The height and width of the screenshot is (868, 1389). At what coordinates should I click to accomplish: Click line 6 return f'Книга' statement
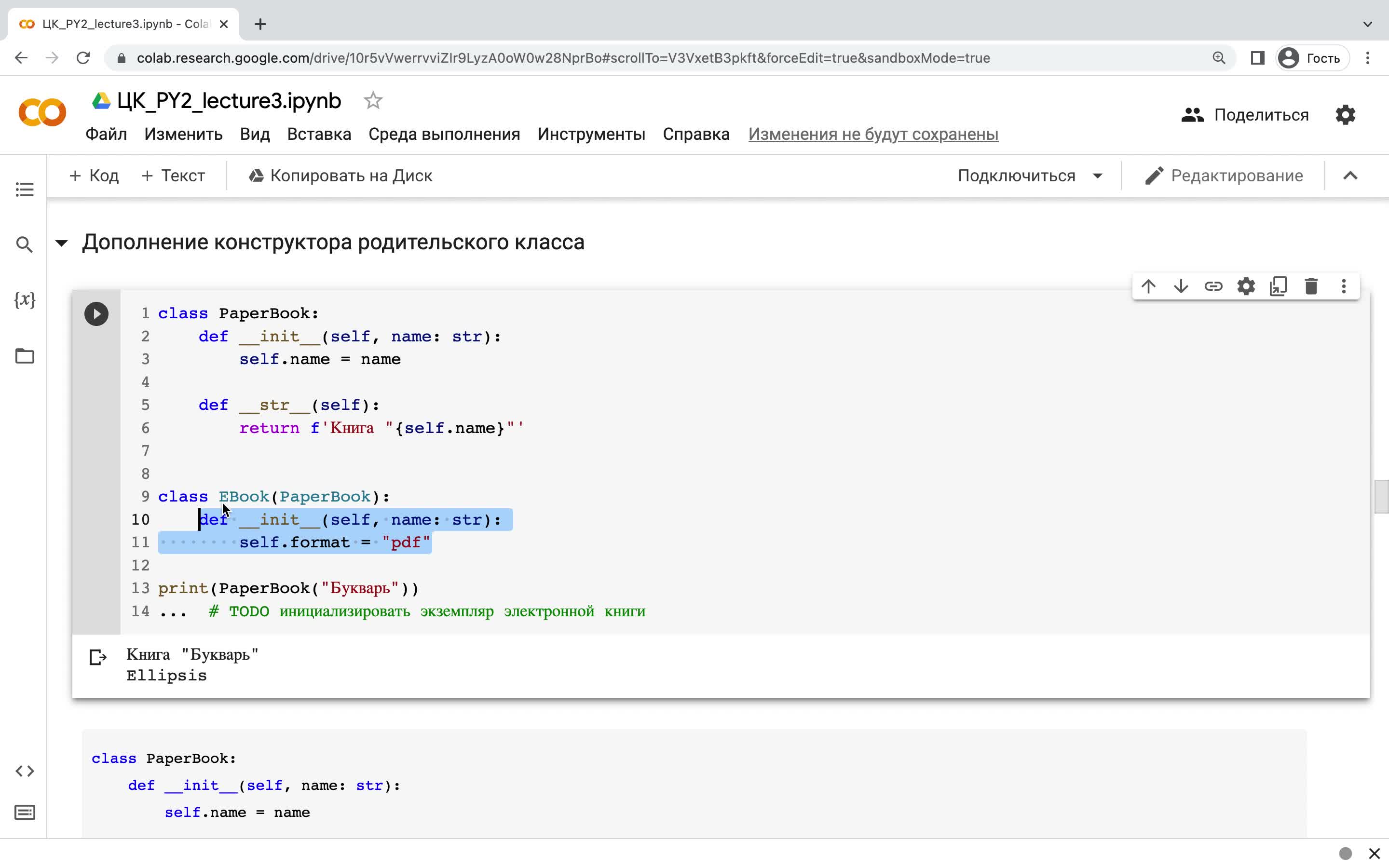tap(381, 428)
